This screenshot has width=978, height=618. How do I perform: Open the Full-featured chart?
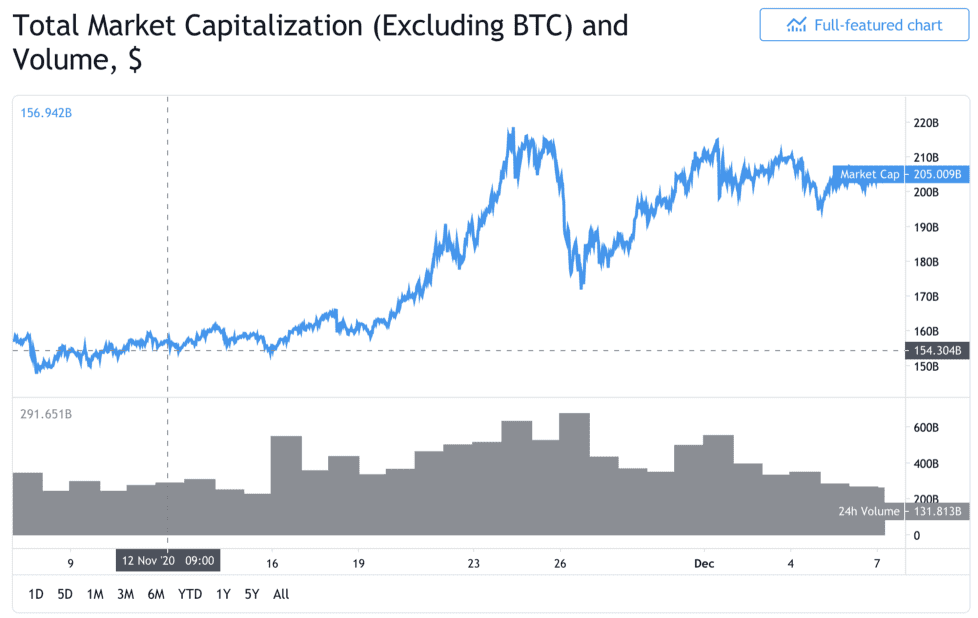864,25
